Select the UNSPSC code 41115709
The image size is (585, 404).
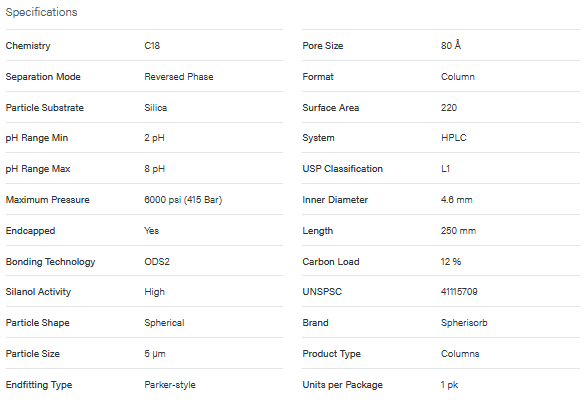459,292
